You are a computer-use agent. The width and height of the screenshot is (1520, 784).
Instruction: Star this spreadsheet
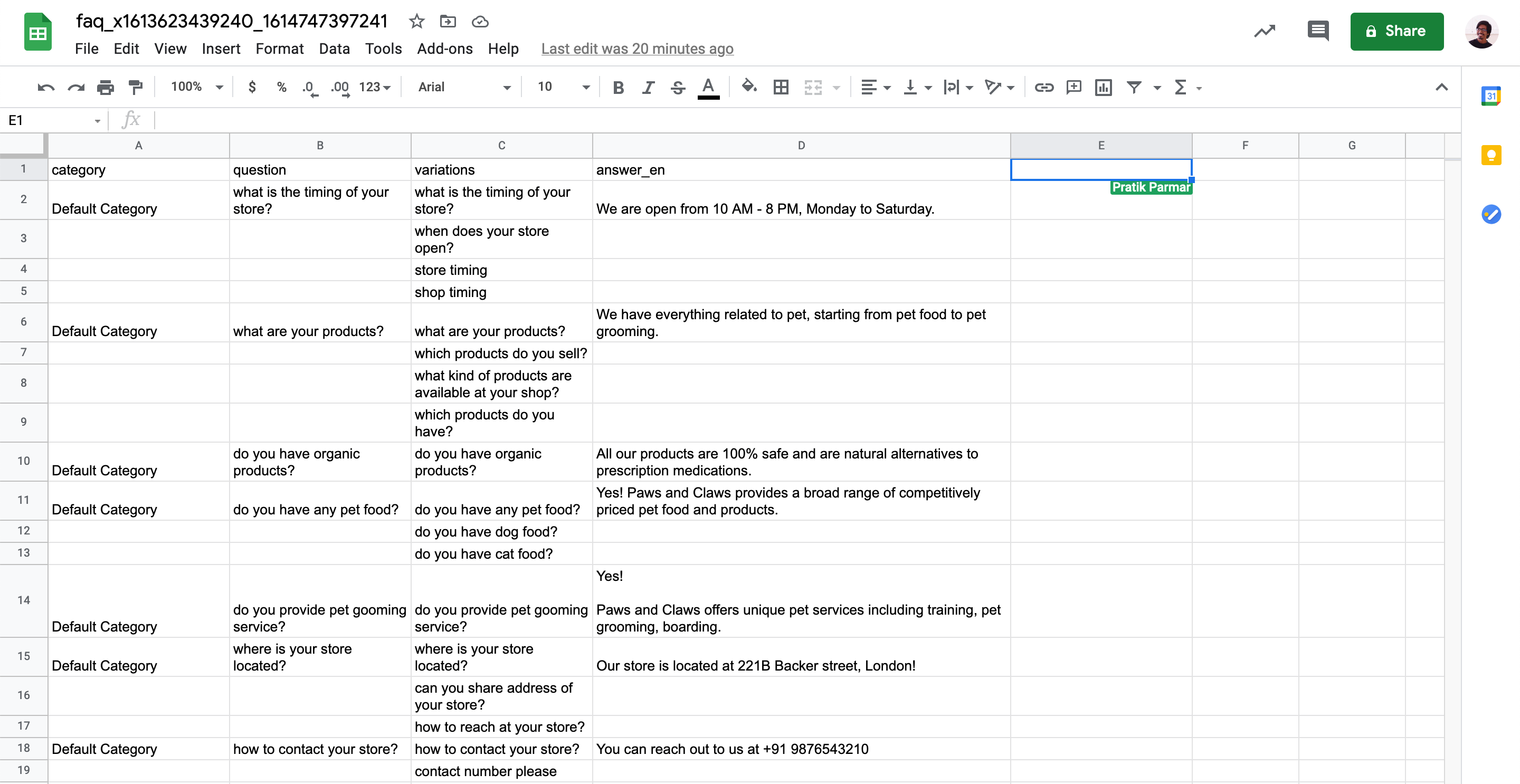tap(416, 22)
